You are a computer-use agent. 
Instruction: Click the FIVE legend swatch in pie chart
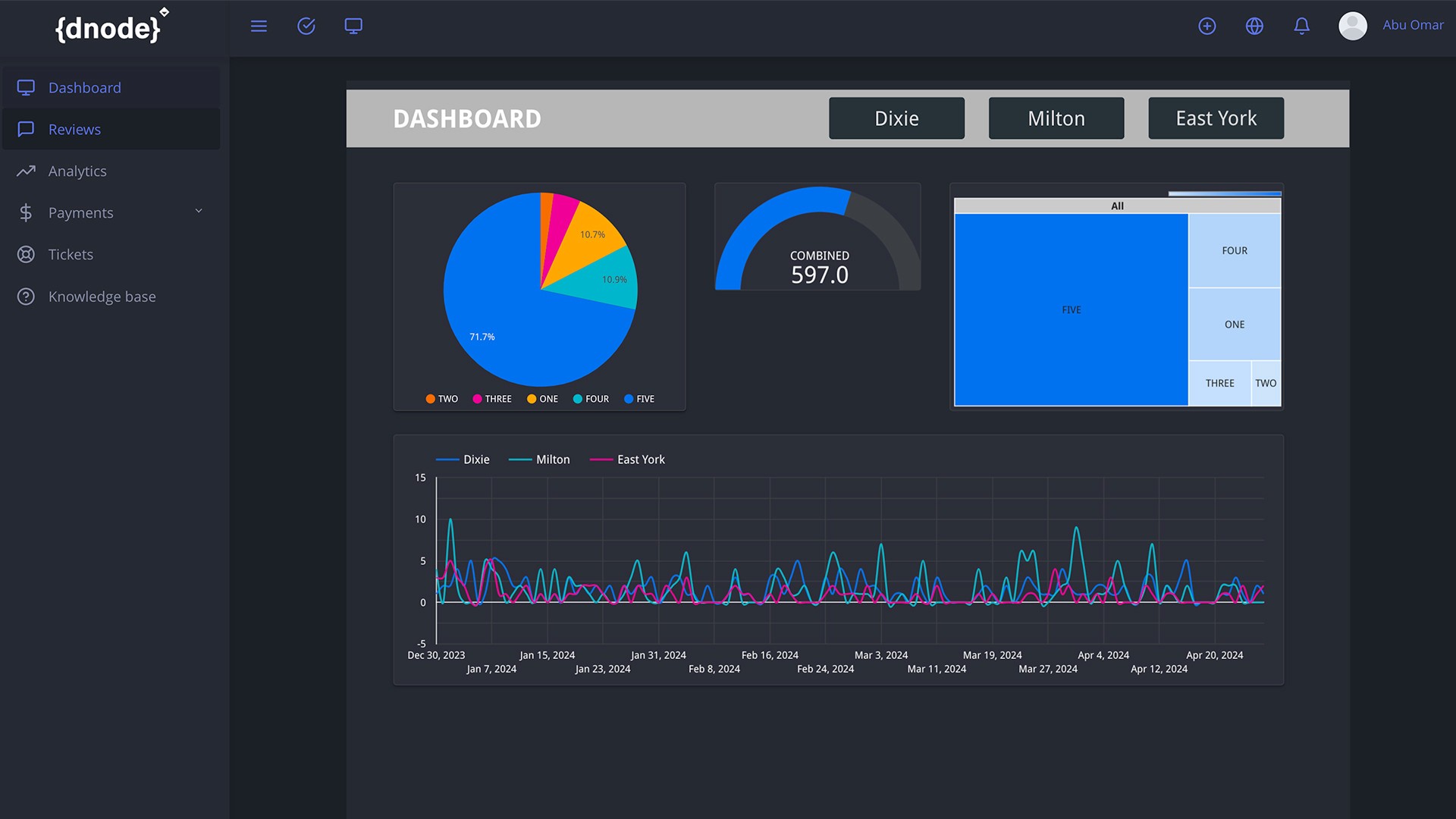[629, 399]
